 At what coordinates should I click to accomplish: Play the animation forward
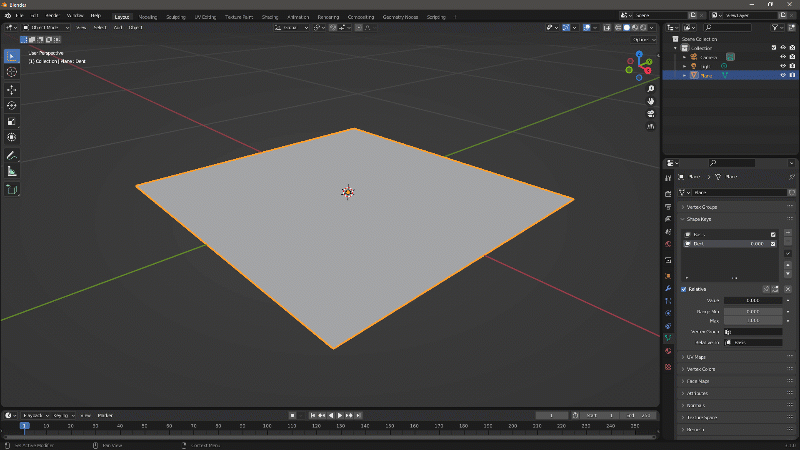pos(340,416)
